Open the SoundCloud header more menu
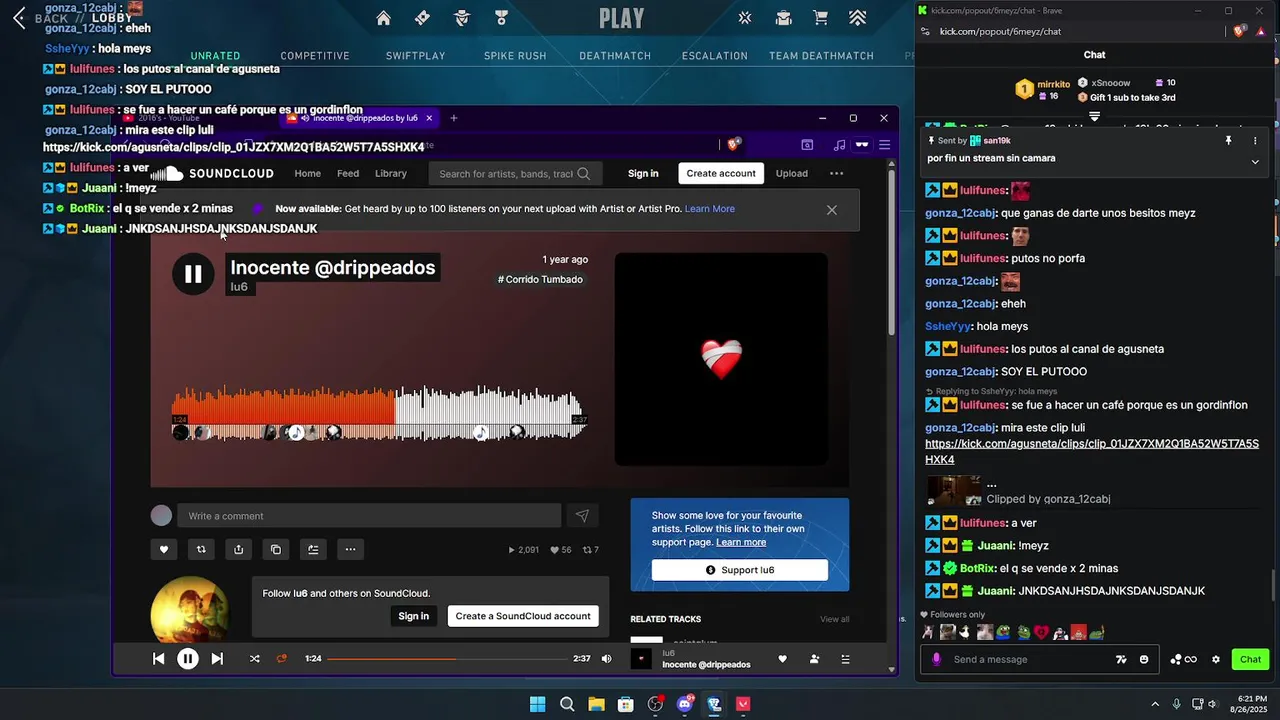Viewport: 1280px width, 720px height. (837, 173)
